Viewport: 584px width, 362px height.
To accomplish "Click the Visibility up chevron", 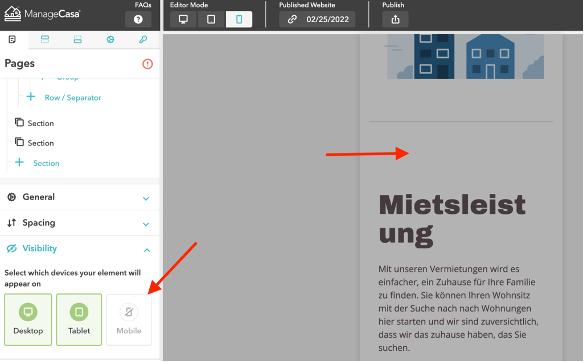I will pyautogui.click(x=147, y=250).
